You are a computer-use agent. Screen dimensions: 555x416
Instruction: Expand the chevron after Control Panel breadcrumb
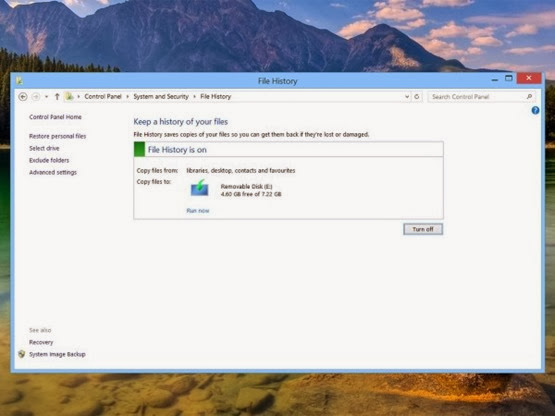click(127, 97)
